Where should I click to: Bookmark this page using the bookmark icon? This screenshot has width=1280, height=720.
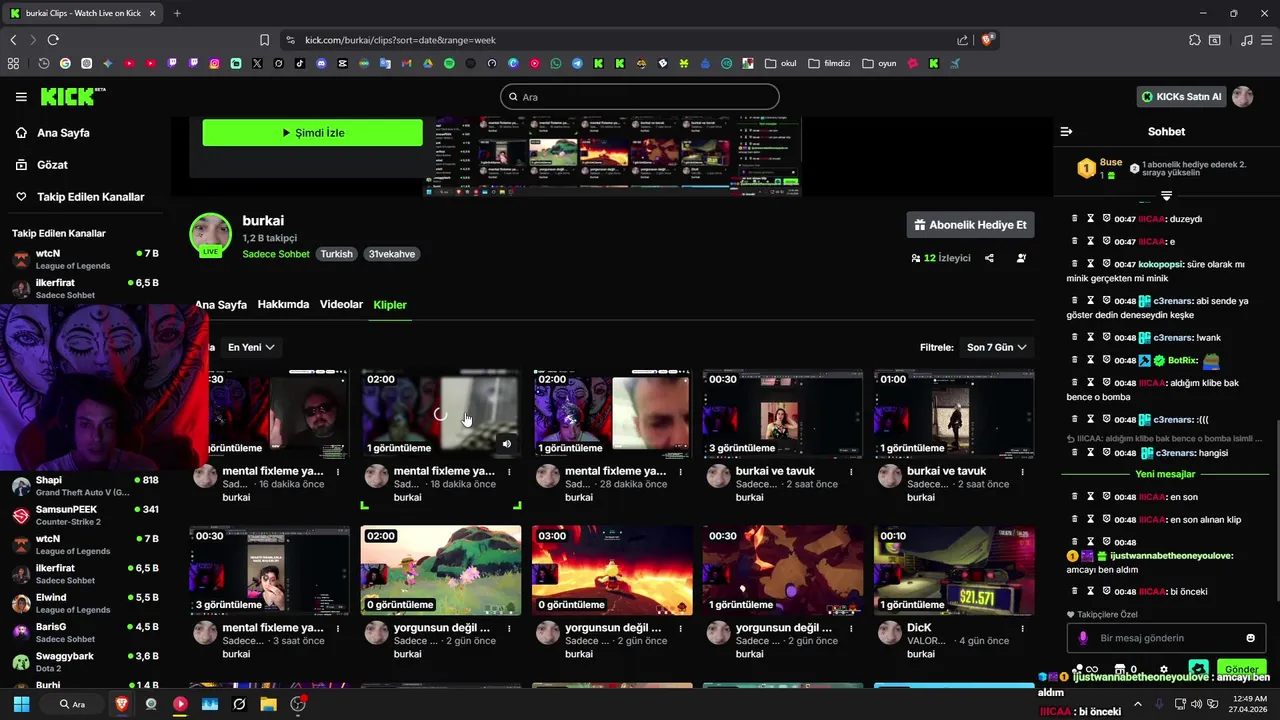264,40
